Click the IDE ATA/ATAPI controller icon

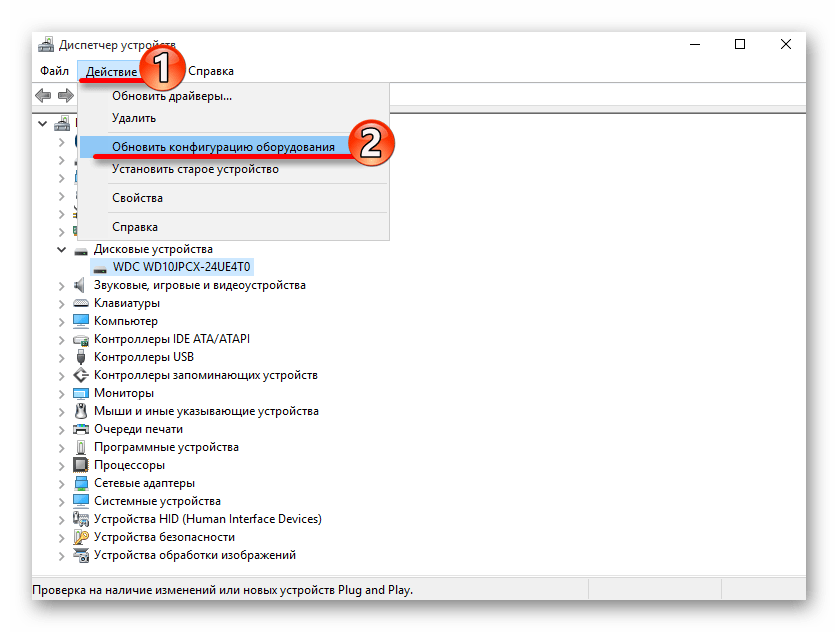[x=81, y=340]
